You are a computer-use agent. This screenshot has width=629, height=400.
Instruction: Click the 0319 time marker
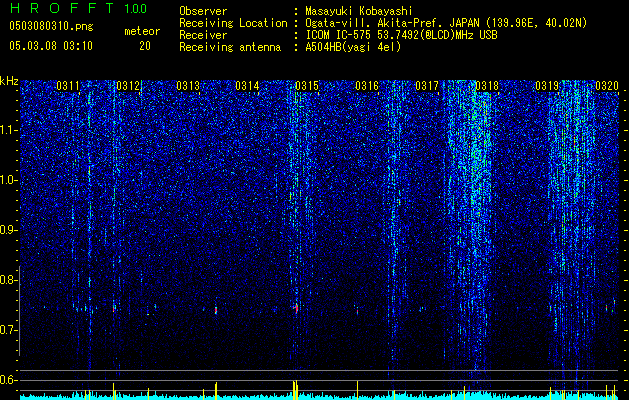tap(547, 86)
